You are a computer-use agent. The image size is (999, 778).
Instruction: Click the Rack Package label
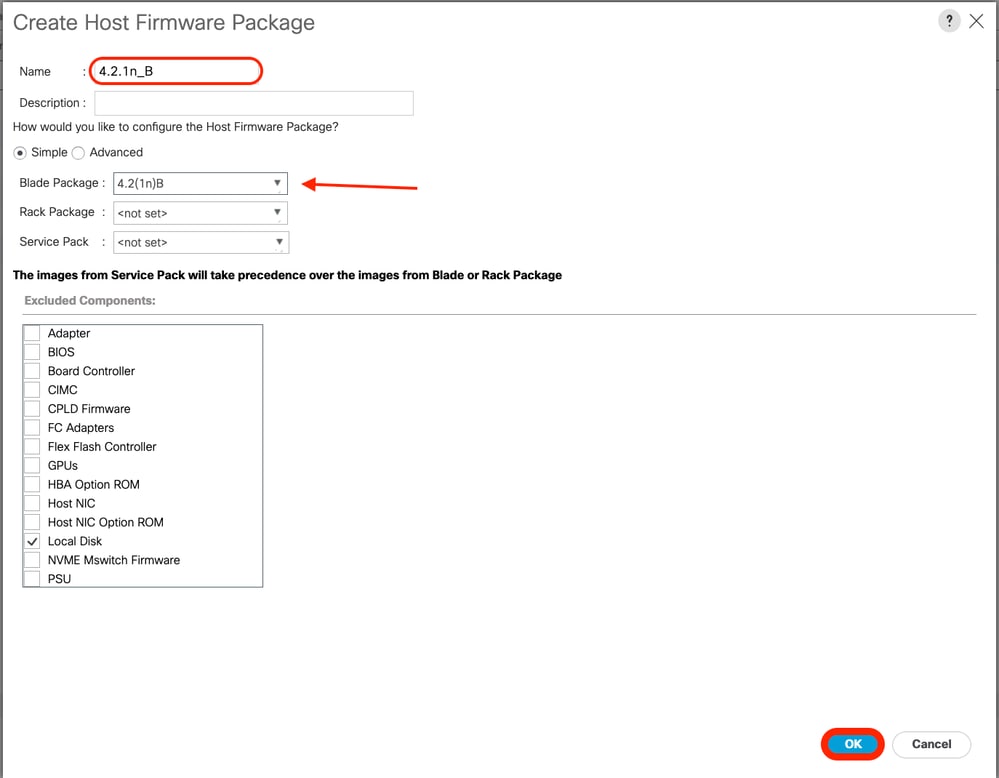coord(57,212)
